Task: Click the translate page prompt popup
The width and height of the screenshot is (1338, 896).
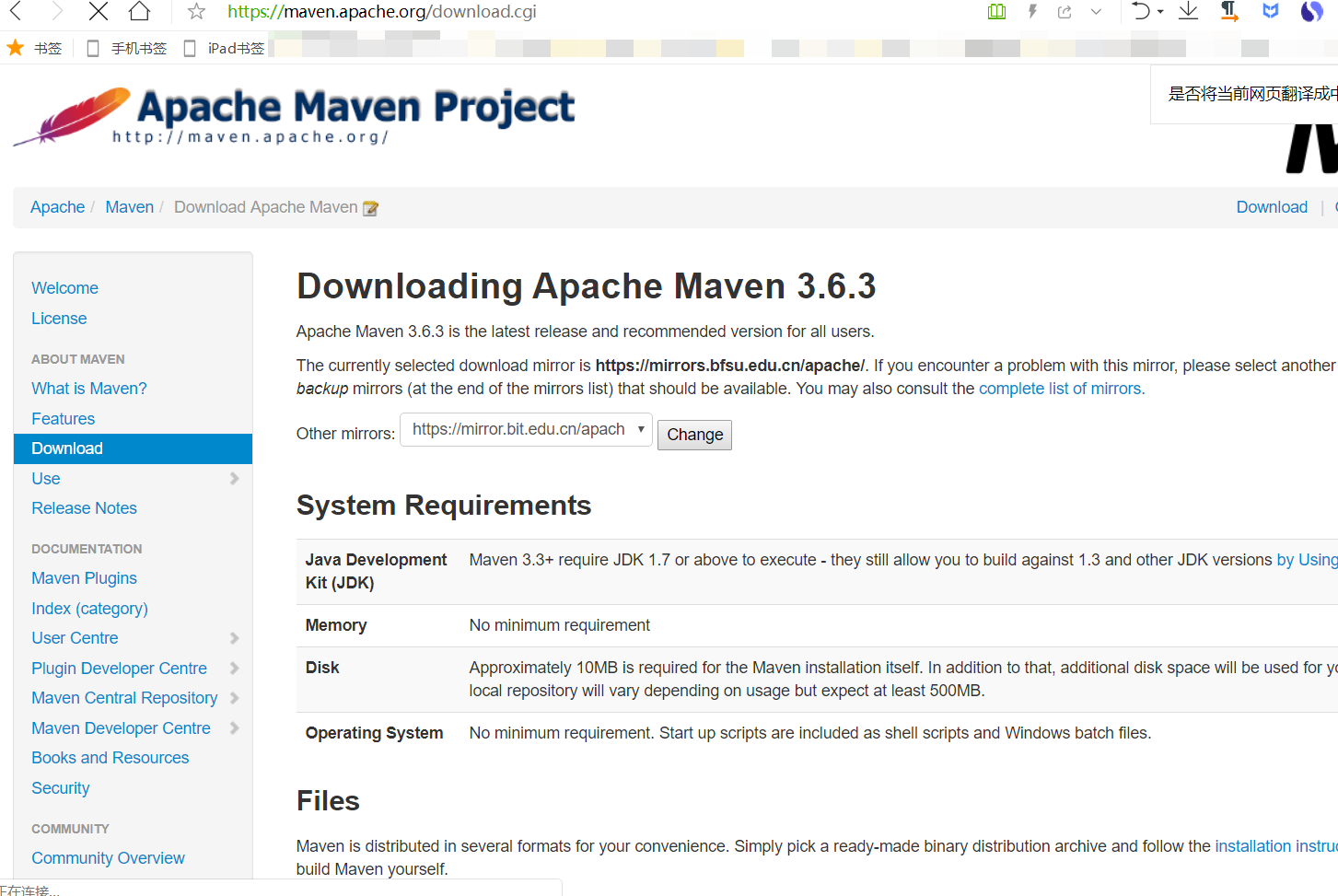Action: tap(1244, 94)
